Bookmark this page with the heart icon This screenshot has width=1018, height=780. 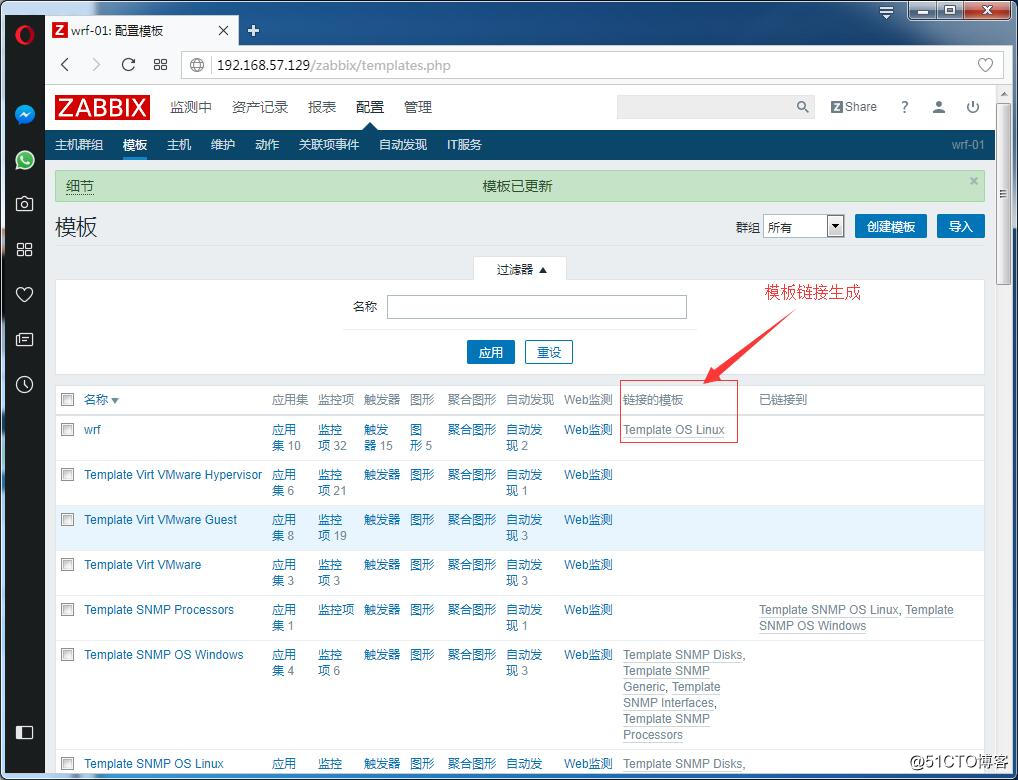point(985,65)
